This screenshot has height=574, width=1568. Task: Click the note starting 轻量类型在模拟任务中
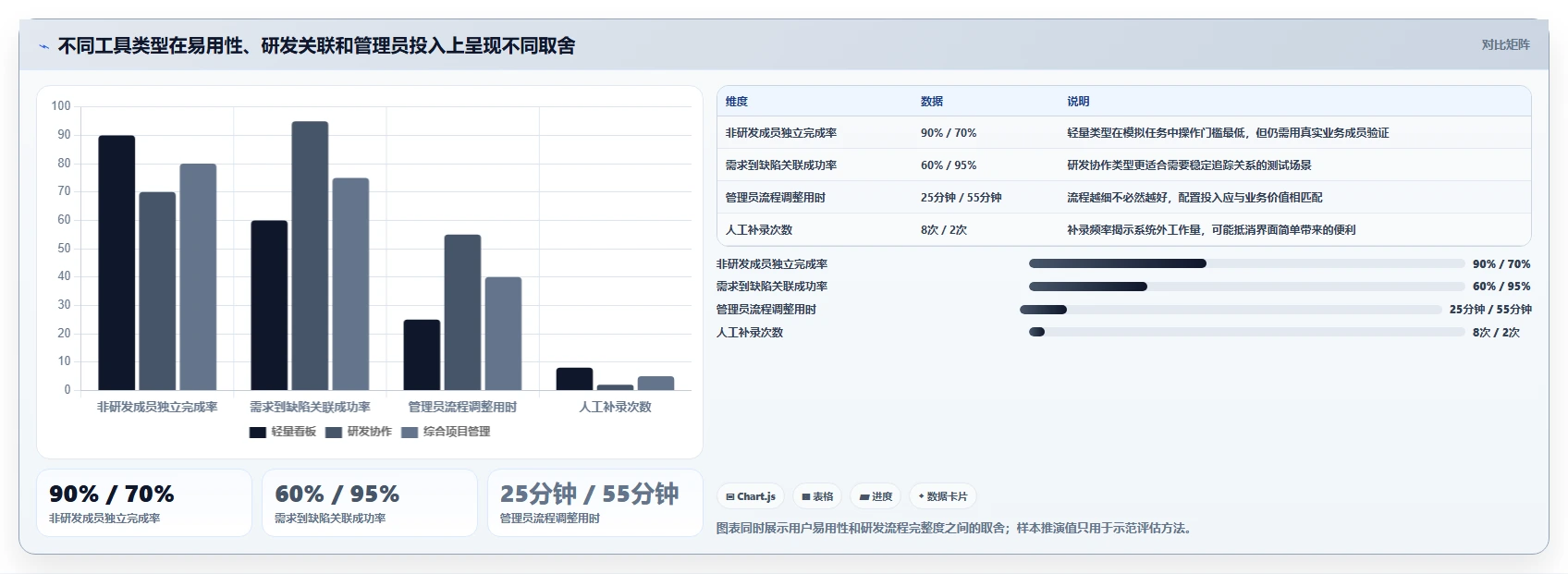(1228, 133)
